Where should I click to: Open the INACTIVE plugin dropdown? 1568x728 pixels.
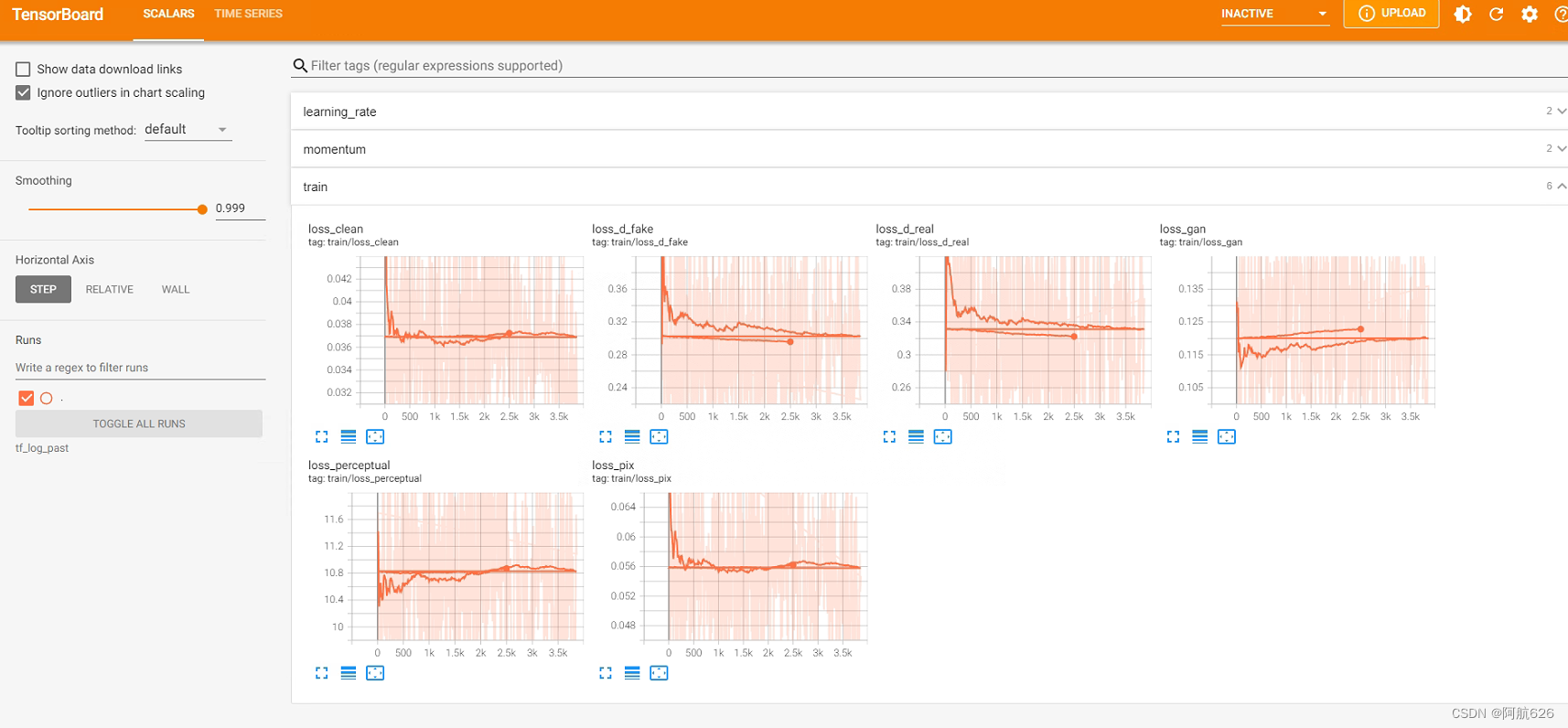[1274, 14]
